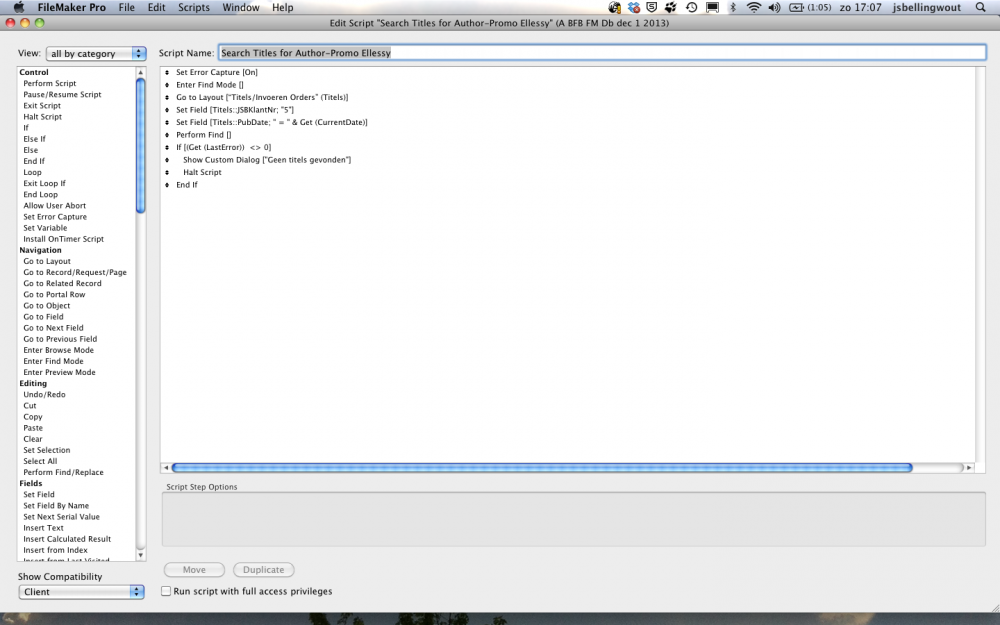This screenshot has height=625, width=1000.
Task: Open the Time Machine menu bar icon
Action: pyautogui.click(x=691, y=8)
